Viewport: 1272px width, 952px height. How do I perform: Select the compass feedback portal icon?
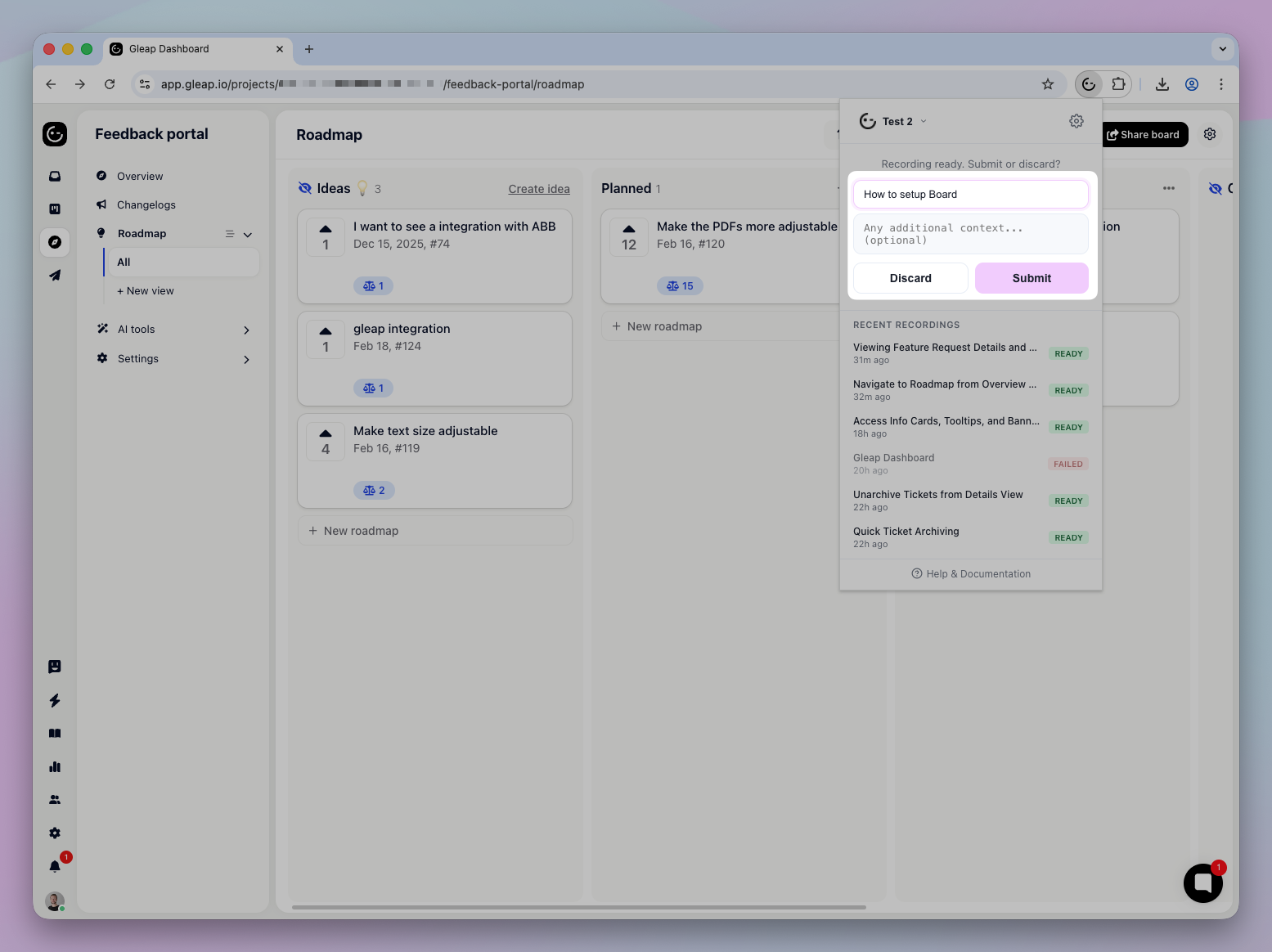point(55,242)
